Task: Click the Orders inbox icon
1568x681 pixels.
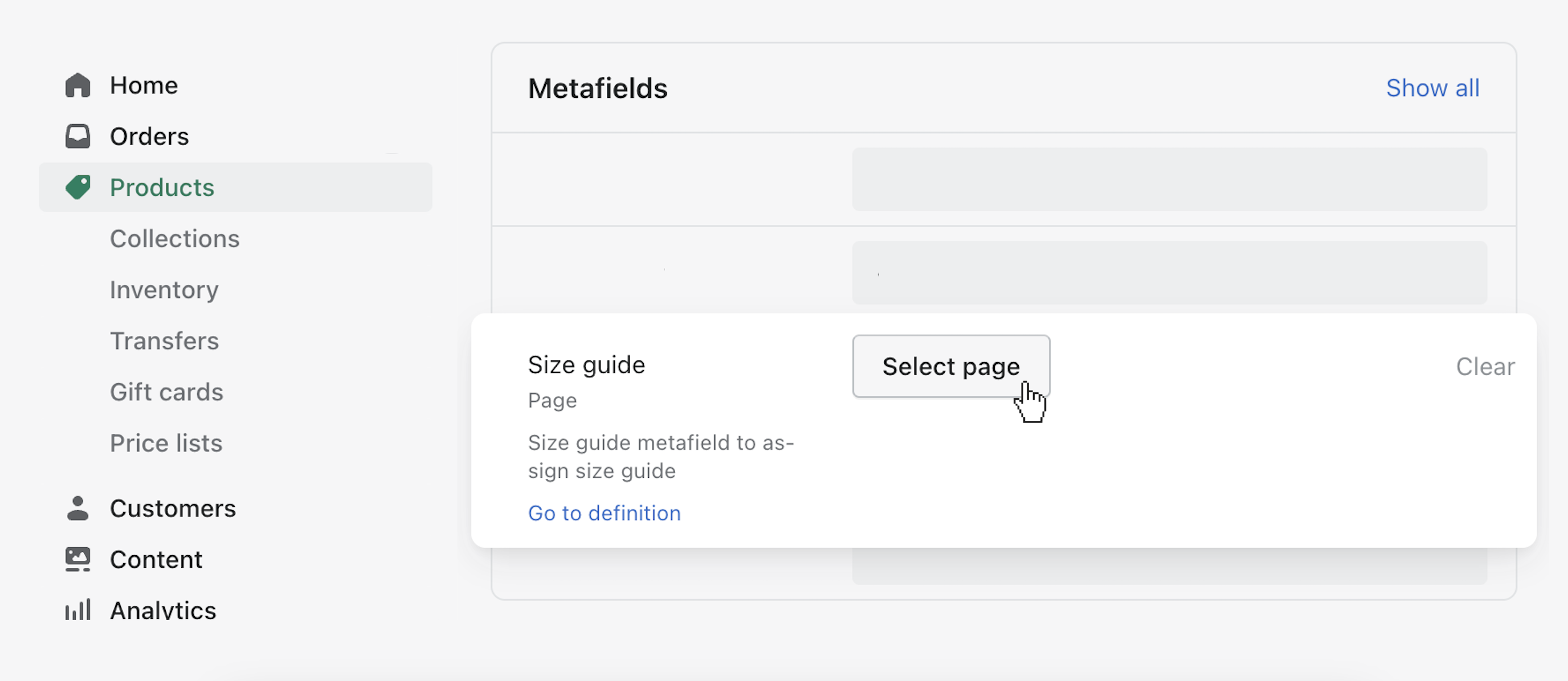Action: (x=79, y=135)
